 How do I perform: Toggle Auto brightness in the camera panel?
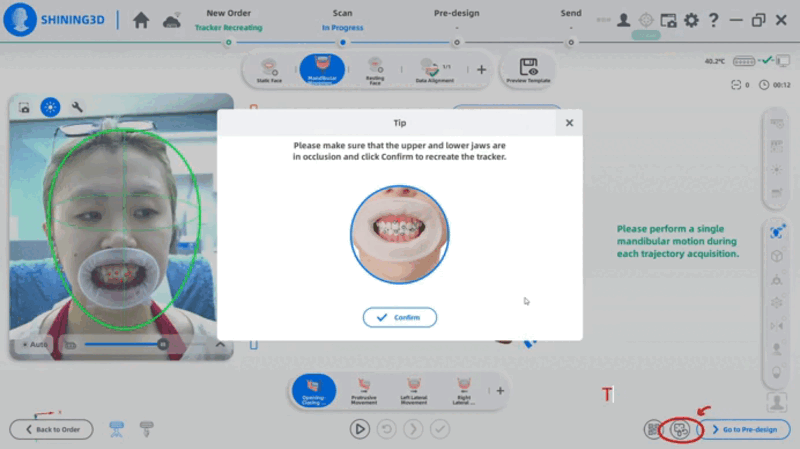pos(35,345)
